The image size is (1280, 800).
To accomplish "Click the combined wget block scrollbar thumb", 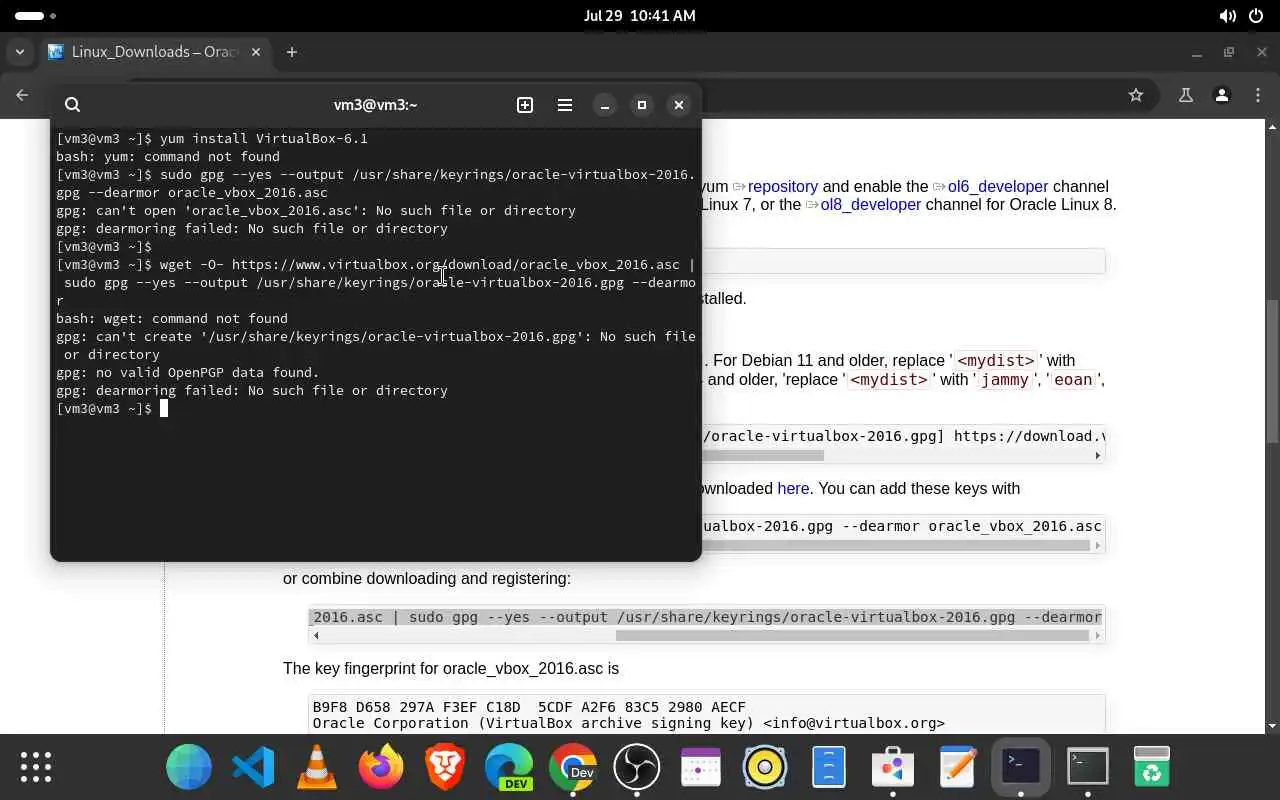I will coord(852,635).
